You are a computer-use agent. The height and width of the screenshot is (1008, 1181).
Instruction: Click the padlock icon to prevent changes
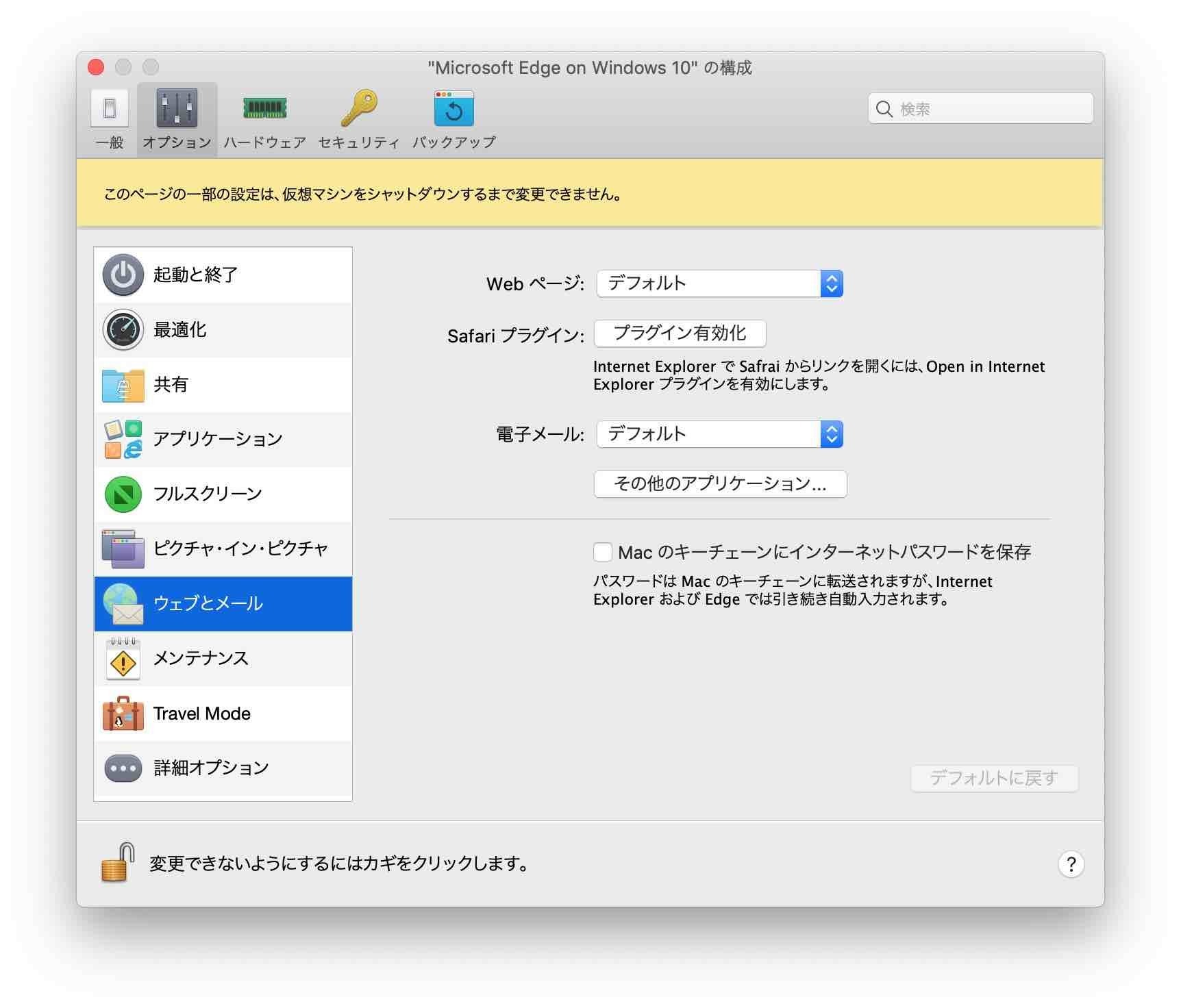pos(118,862)
